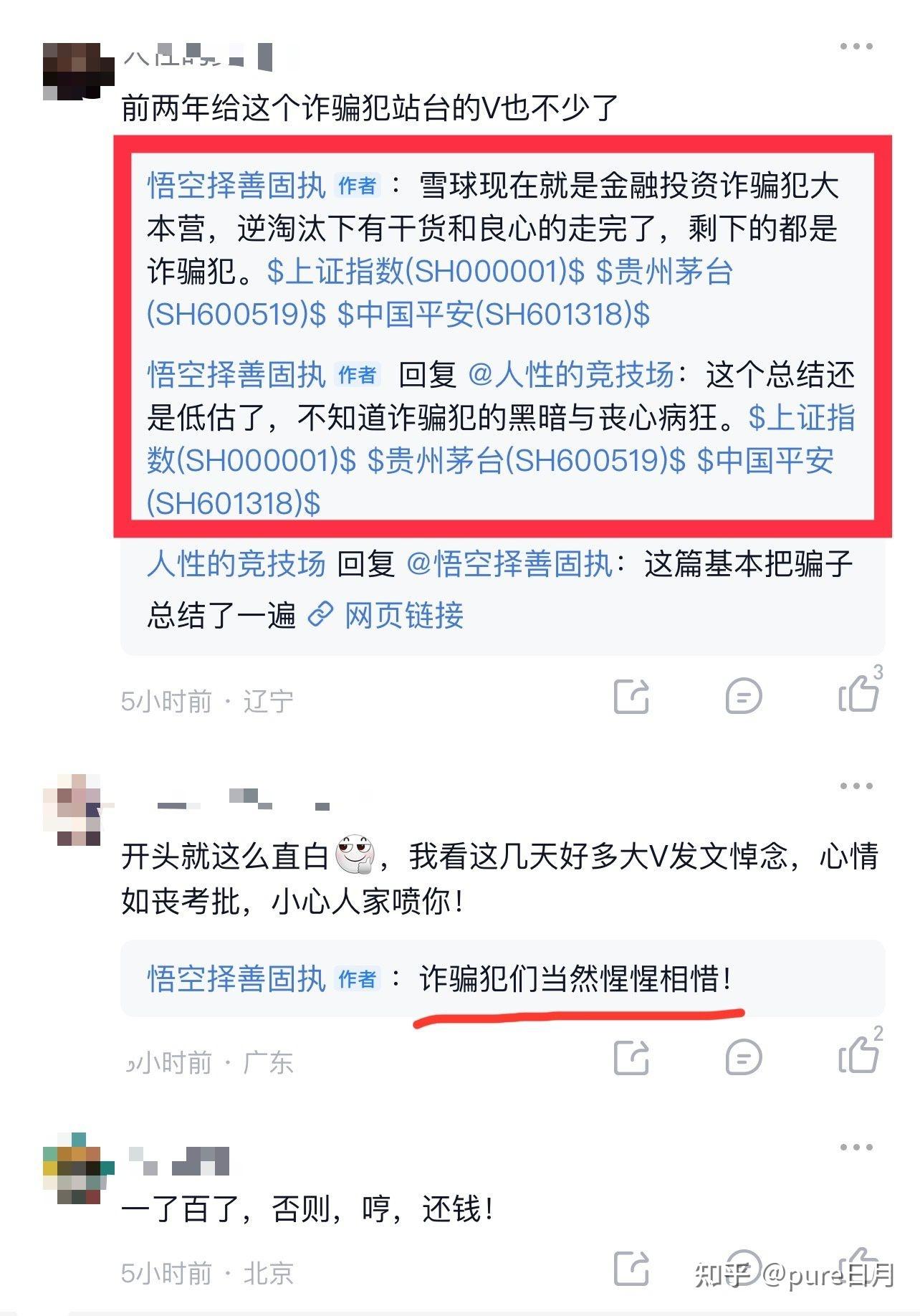Viewport: 920px width, 1316px height.
Task: Reply to the comment from 广东
Action: pos(744,1057)
